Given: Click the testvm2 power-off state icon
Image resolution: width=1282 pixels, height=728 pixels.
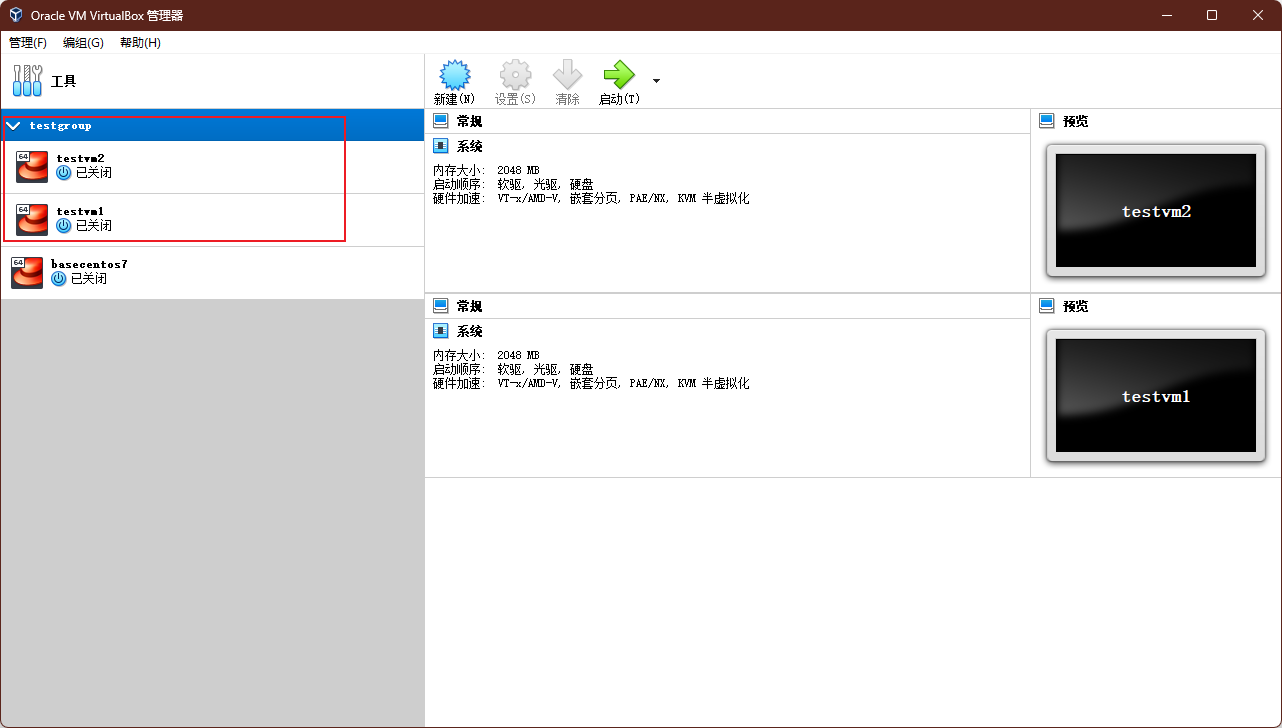Looking at the screenshot, I should click(64, 173).
